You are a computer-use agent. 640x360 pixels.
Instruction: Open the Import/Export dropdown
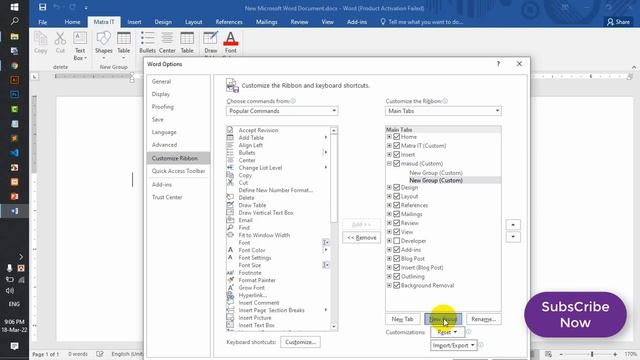[453, 345]
